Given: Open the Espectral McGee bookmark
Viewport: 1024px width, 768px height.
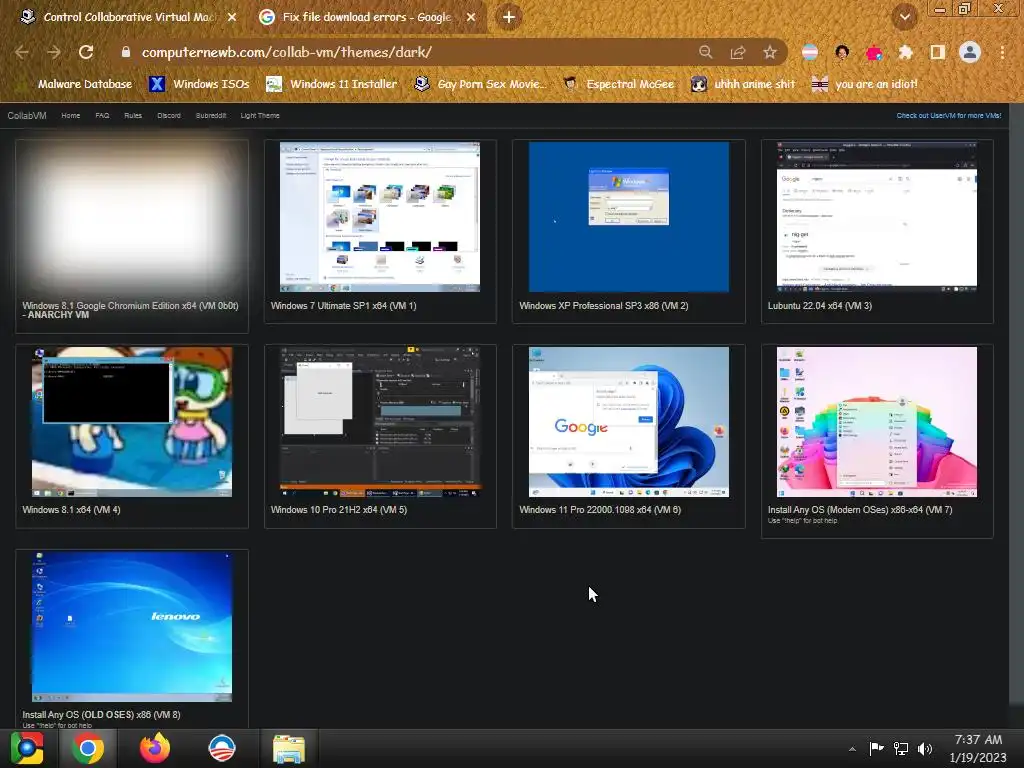Looking at the screenshot, I should click(618, 84).
